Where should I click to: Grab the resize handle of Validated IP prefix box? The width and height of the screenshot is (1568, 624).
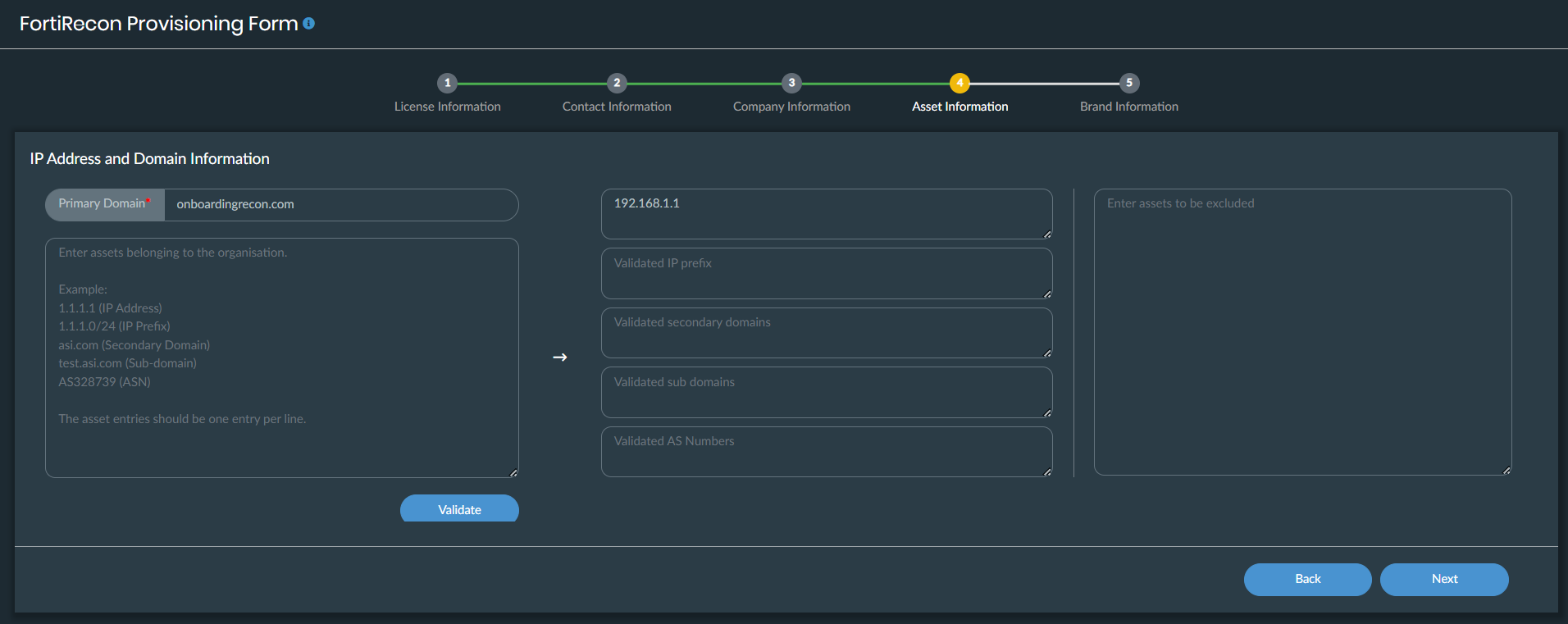1047,293
